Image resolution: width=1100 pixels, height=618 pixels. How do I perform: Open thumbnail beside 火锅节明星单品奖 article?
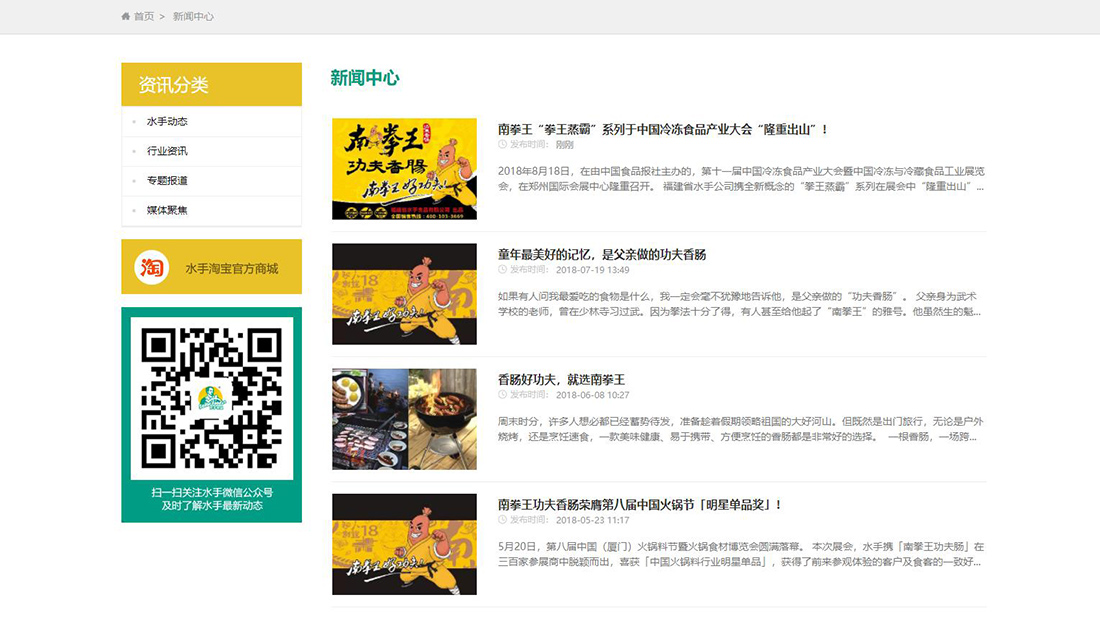coord(404,544)
